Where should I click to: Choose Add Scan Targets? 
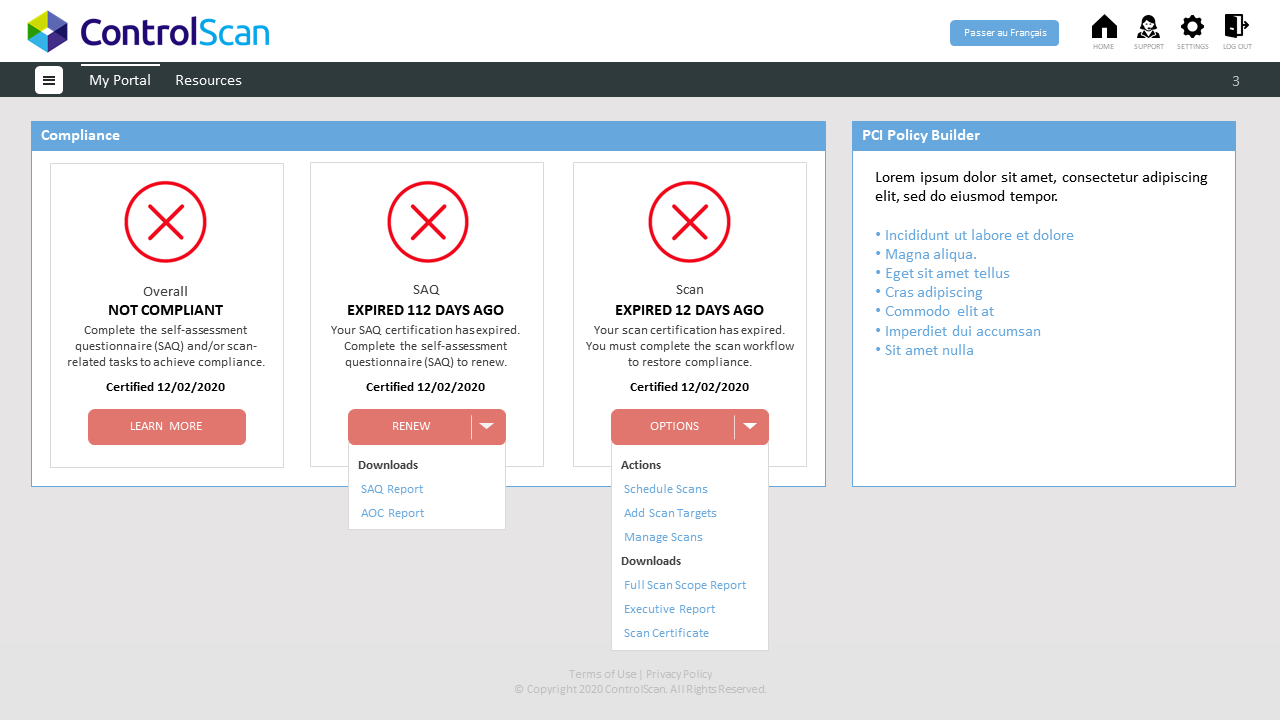pos(670,513)
